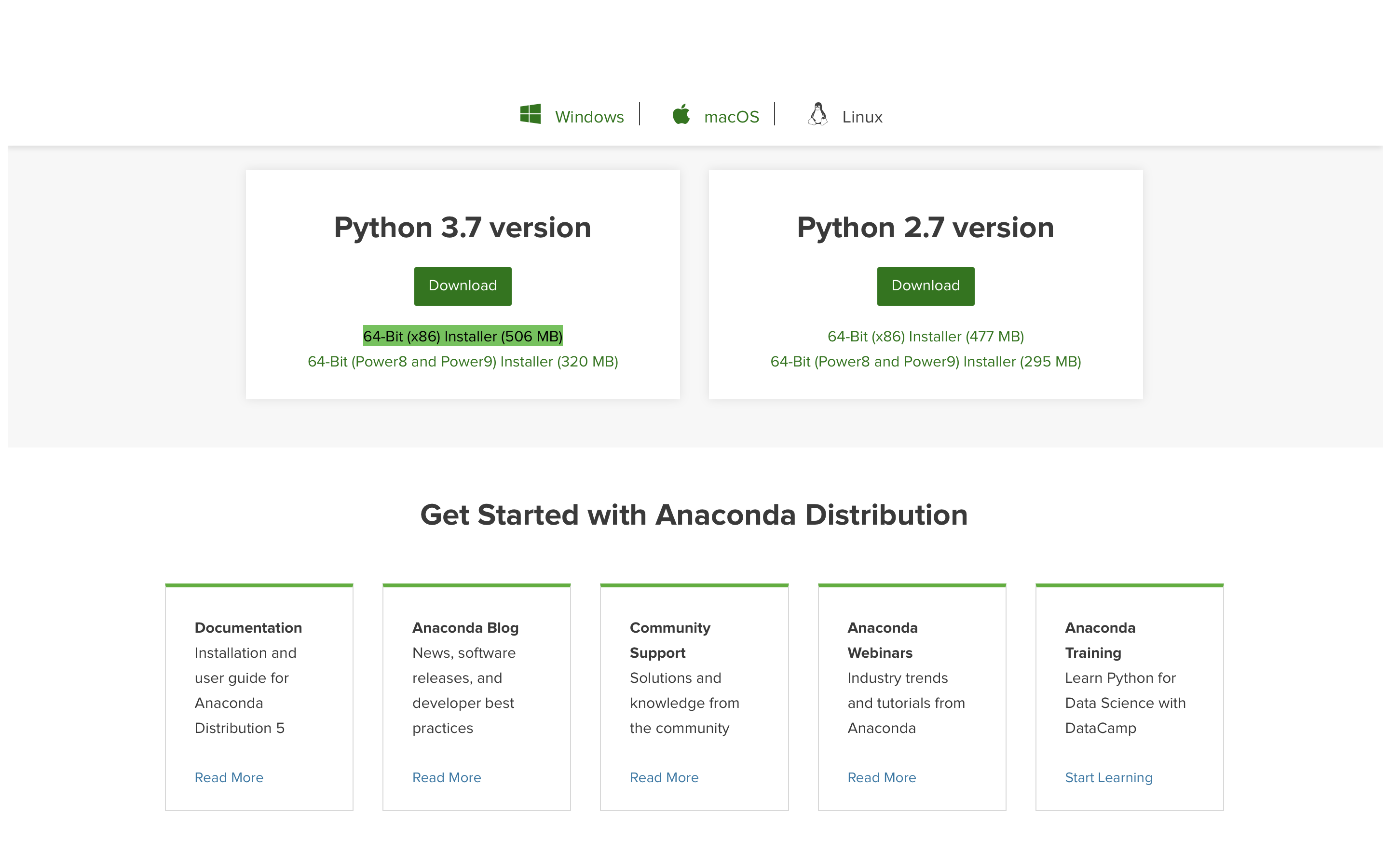Click 'Learn Python for Data Science' text
This screenshot has width=1389, height=868.
pos(1125,703)
